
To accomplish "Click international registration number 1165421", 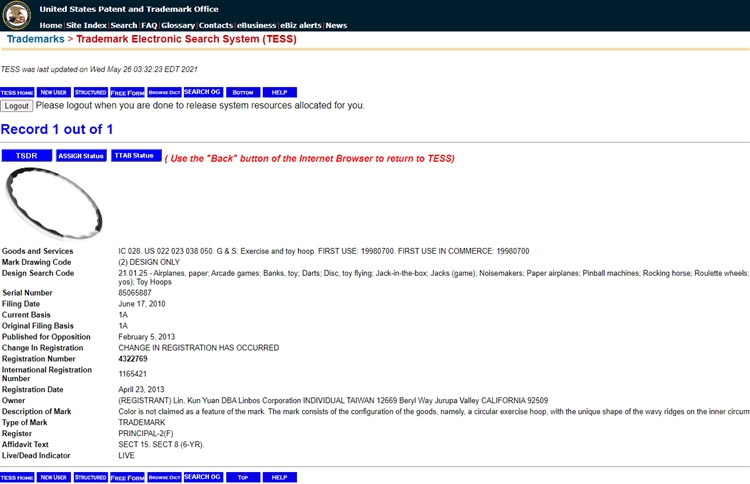I will click(x=132, y=374).
